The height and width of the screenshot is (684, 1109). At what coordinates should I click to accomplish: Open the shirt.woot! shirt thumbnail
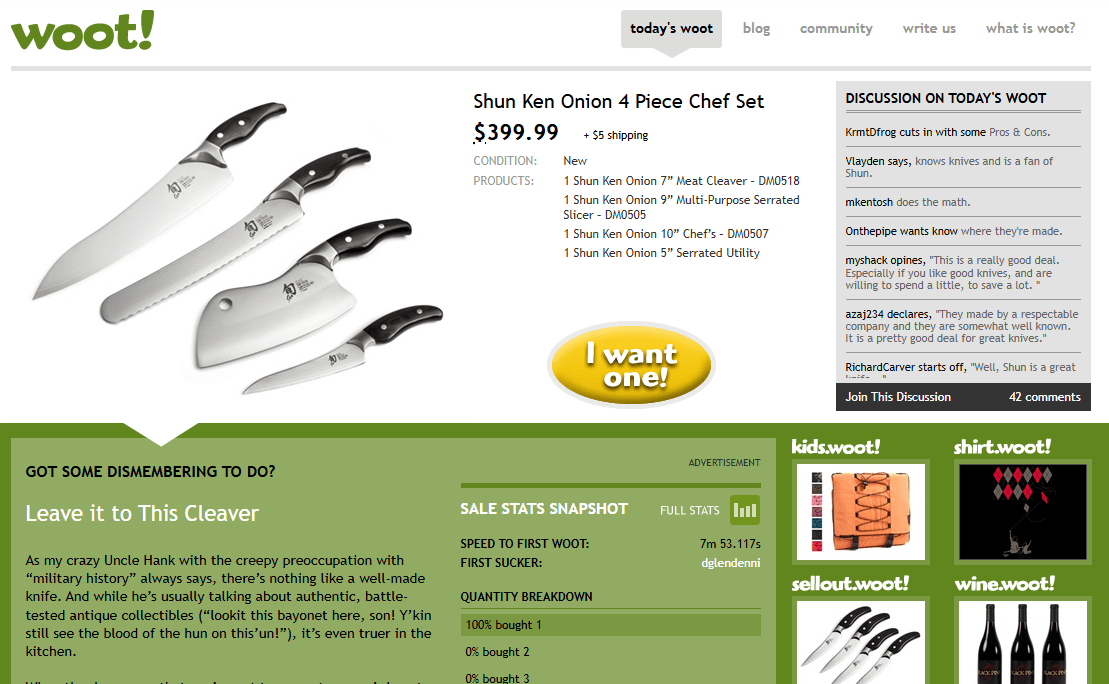point(1023,511)
